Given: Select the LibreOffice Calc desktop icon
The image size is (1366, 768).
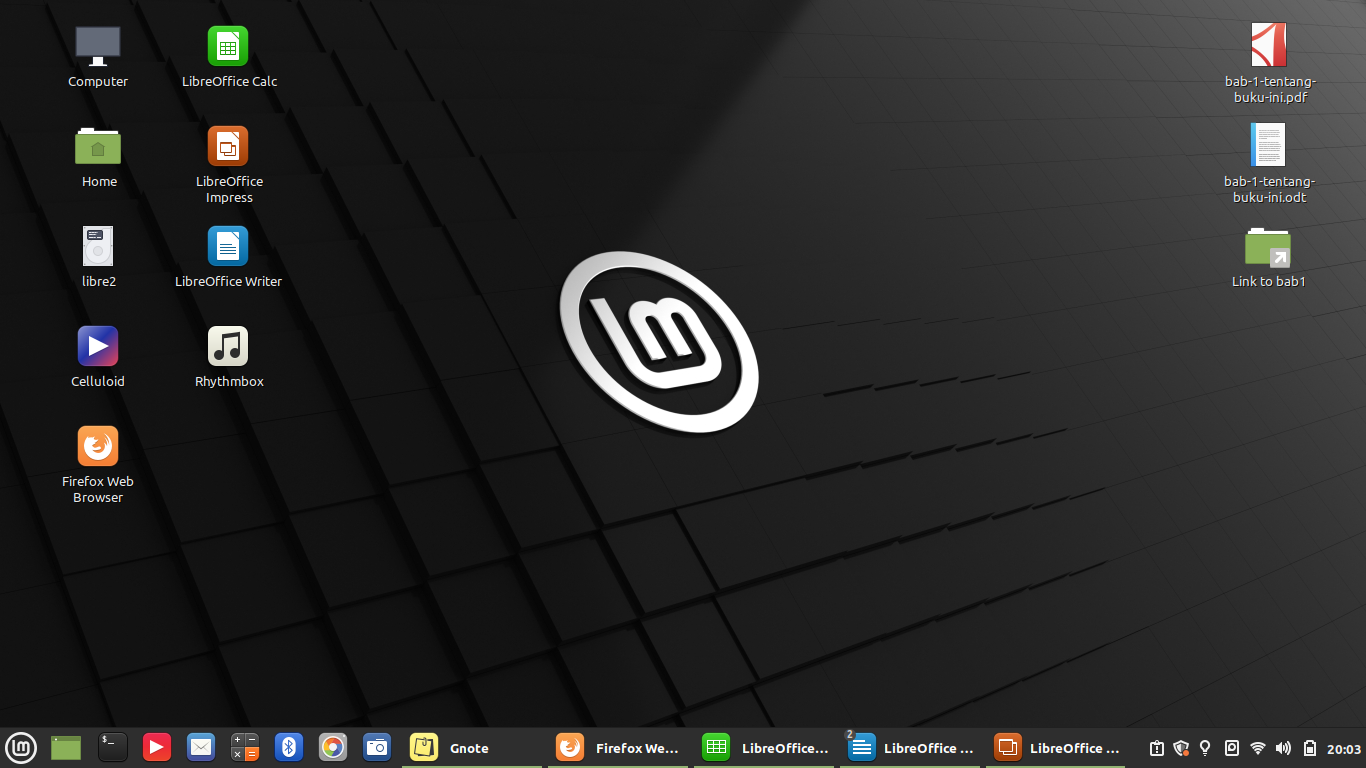Looking at the screenshot, I should (x=228, y=46).
